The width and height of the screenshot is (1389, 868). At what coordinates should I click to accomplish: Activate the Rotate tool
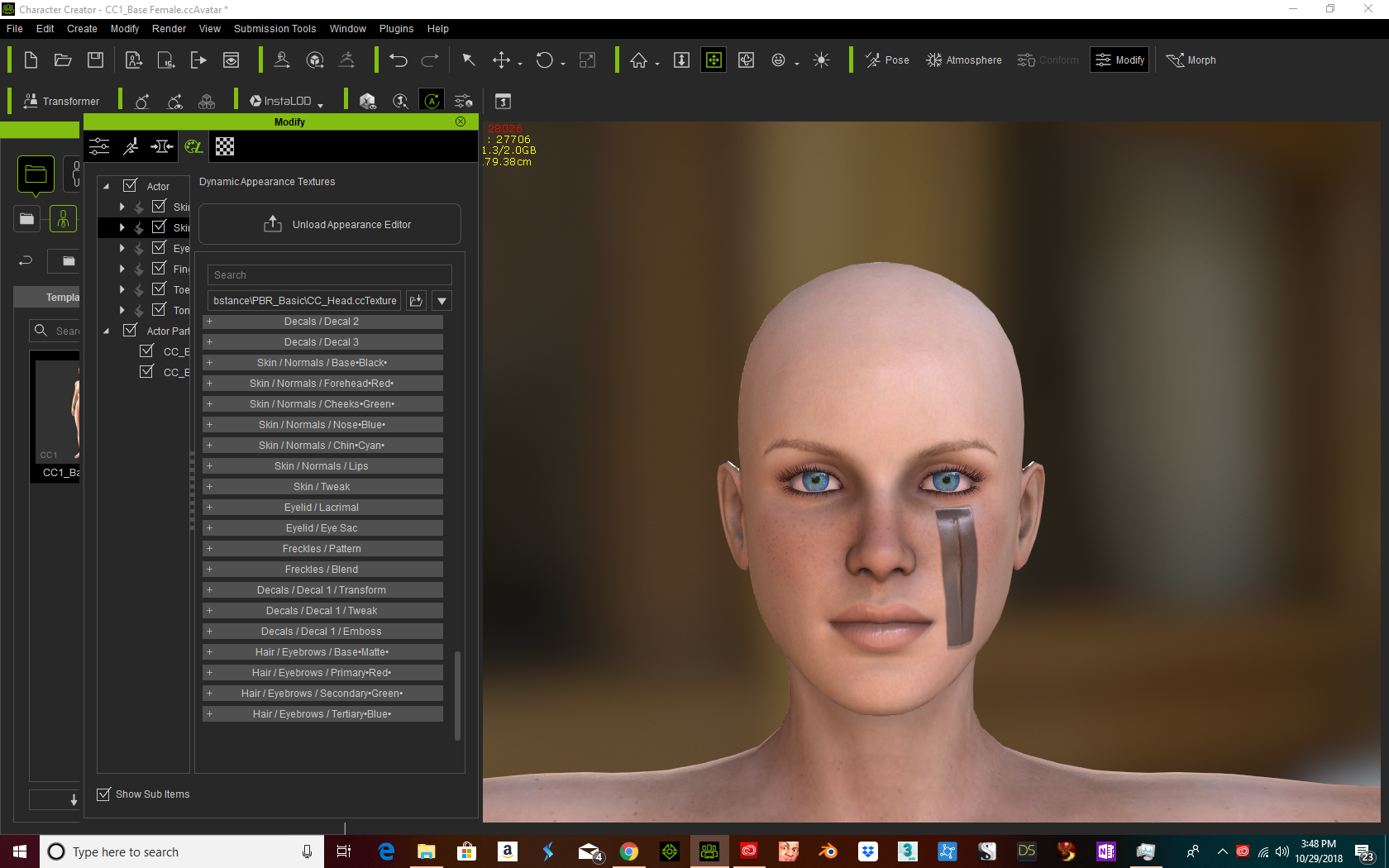(544, 60)
